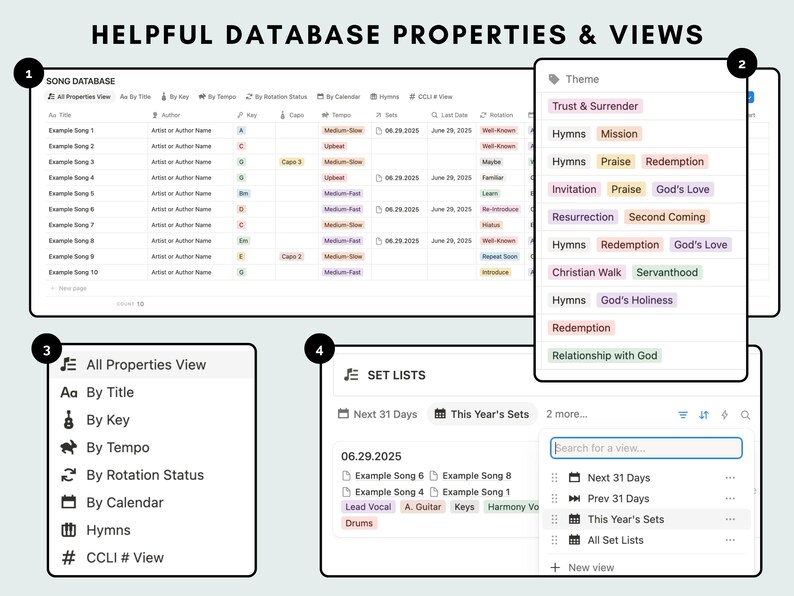Click the Key column header
The image size is (794, 596).
point(247,115)
